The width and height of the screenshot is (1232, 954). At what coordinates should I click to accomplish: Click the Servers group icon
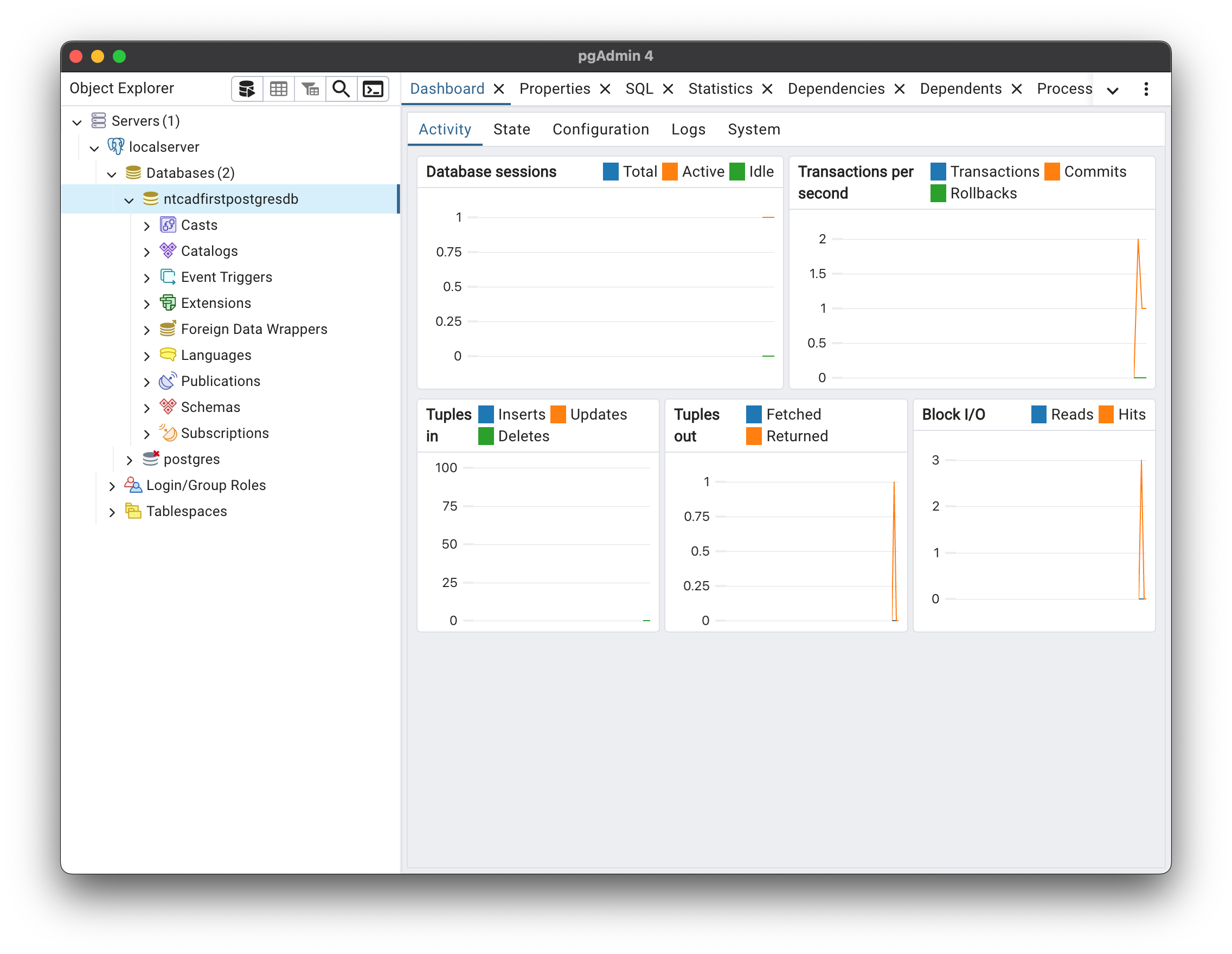click(99, 121)
